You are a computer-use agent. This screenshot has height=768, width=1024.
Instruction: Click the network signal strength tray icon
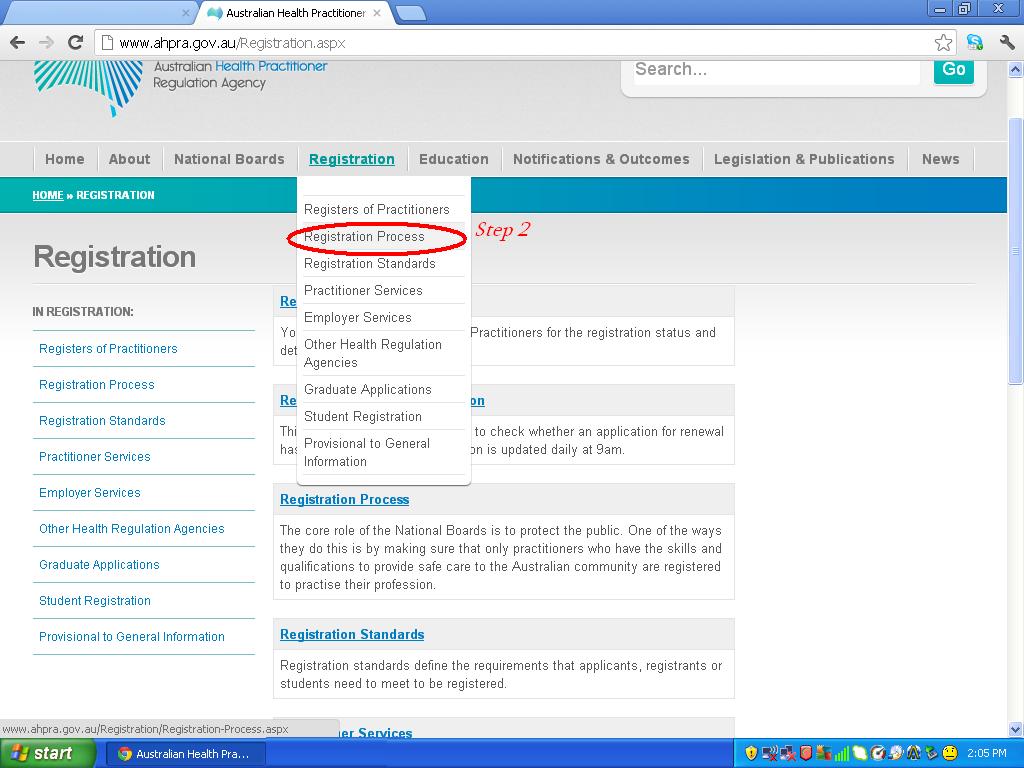(x=843, y=753)
